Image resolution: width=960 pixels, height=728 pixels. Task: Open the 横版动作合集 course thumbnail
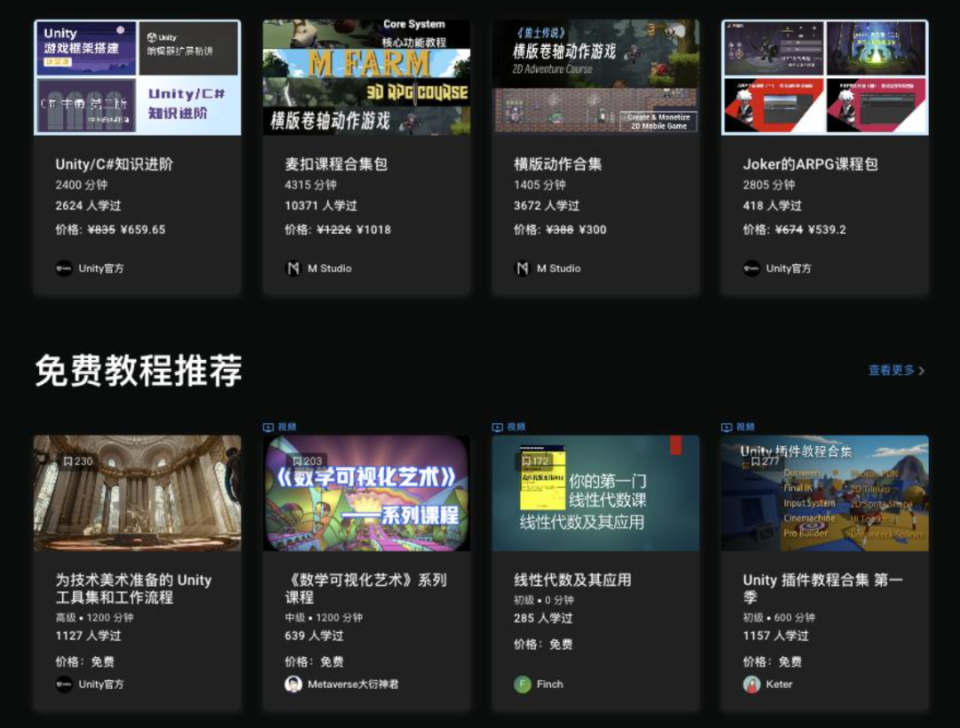[x=596, y=77]
